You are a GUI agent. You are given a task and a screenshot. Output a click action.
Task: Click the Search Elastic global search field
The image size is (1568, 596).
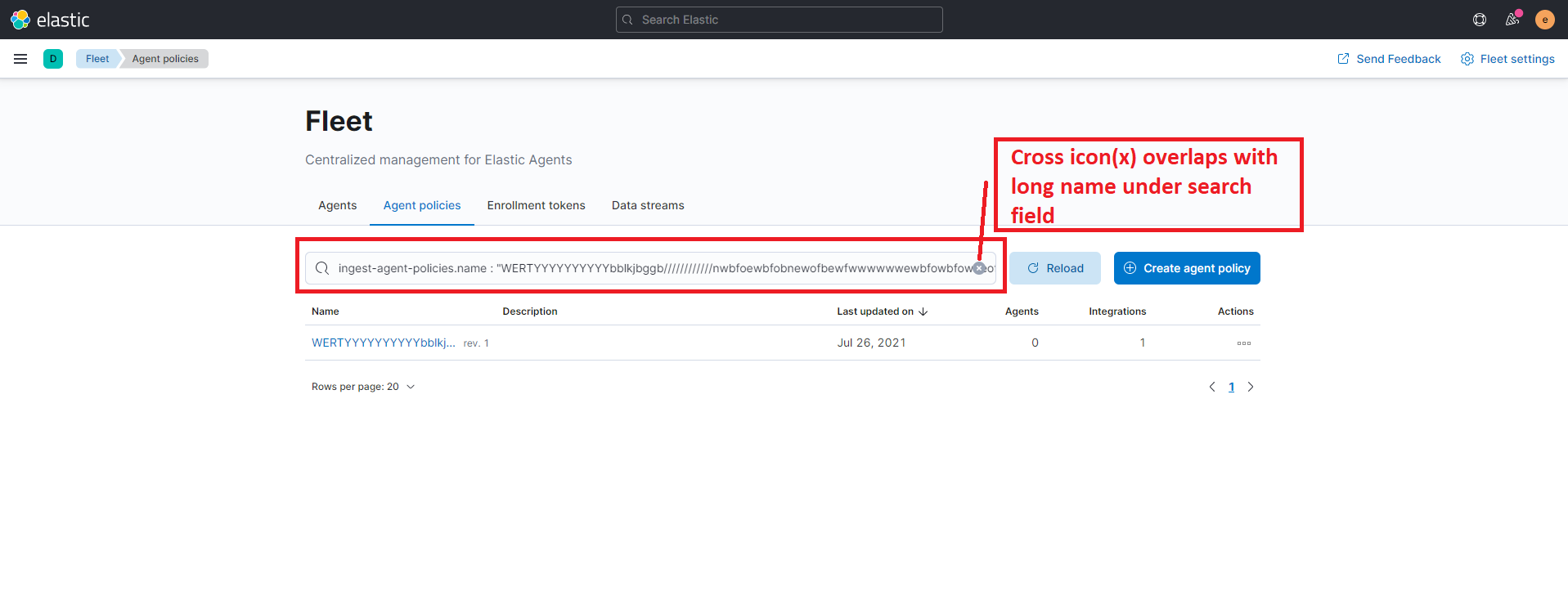point(780,20)
